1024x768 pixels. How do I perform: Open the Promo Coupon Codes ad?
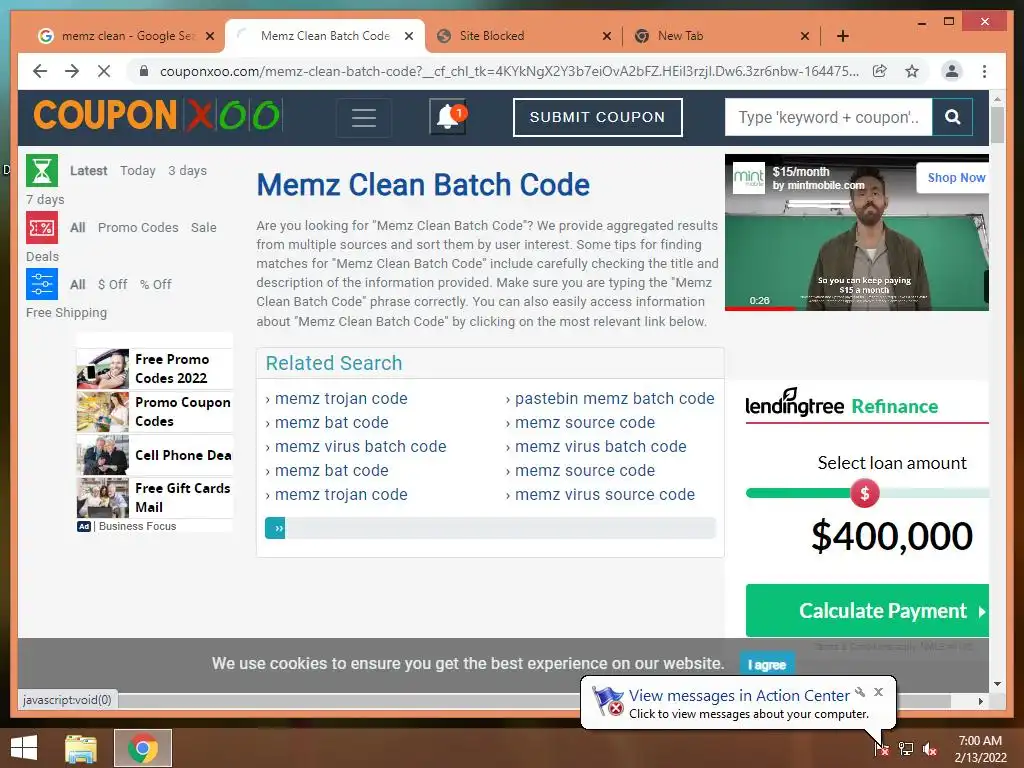pyautogui.click(x=155, y=411)
